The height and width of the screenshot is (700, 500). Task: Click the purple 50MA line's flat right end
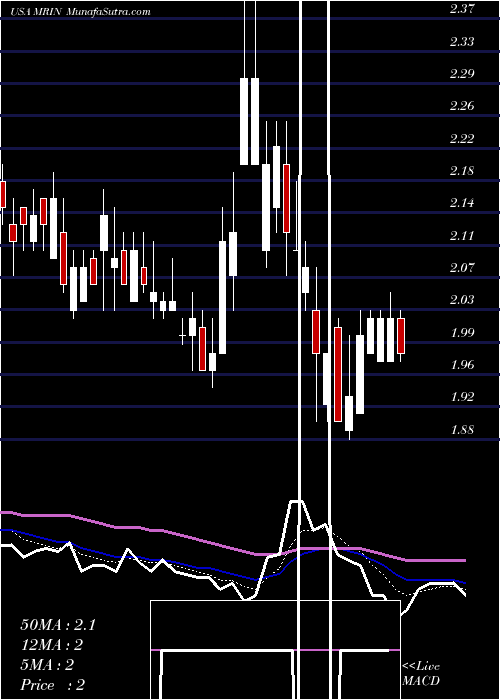tap(436, 559)
